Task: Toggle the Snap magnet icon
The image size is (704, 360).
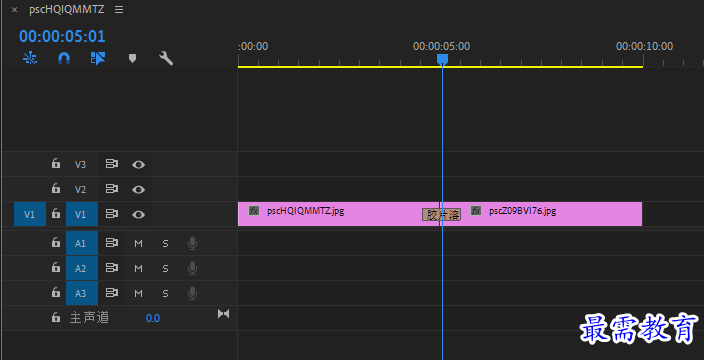Action: pyautogui.click(x=64, y=58)
